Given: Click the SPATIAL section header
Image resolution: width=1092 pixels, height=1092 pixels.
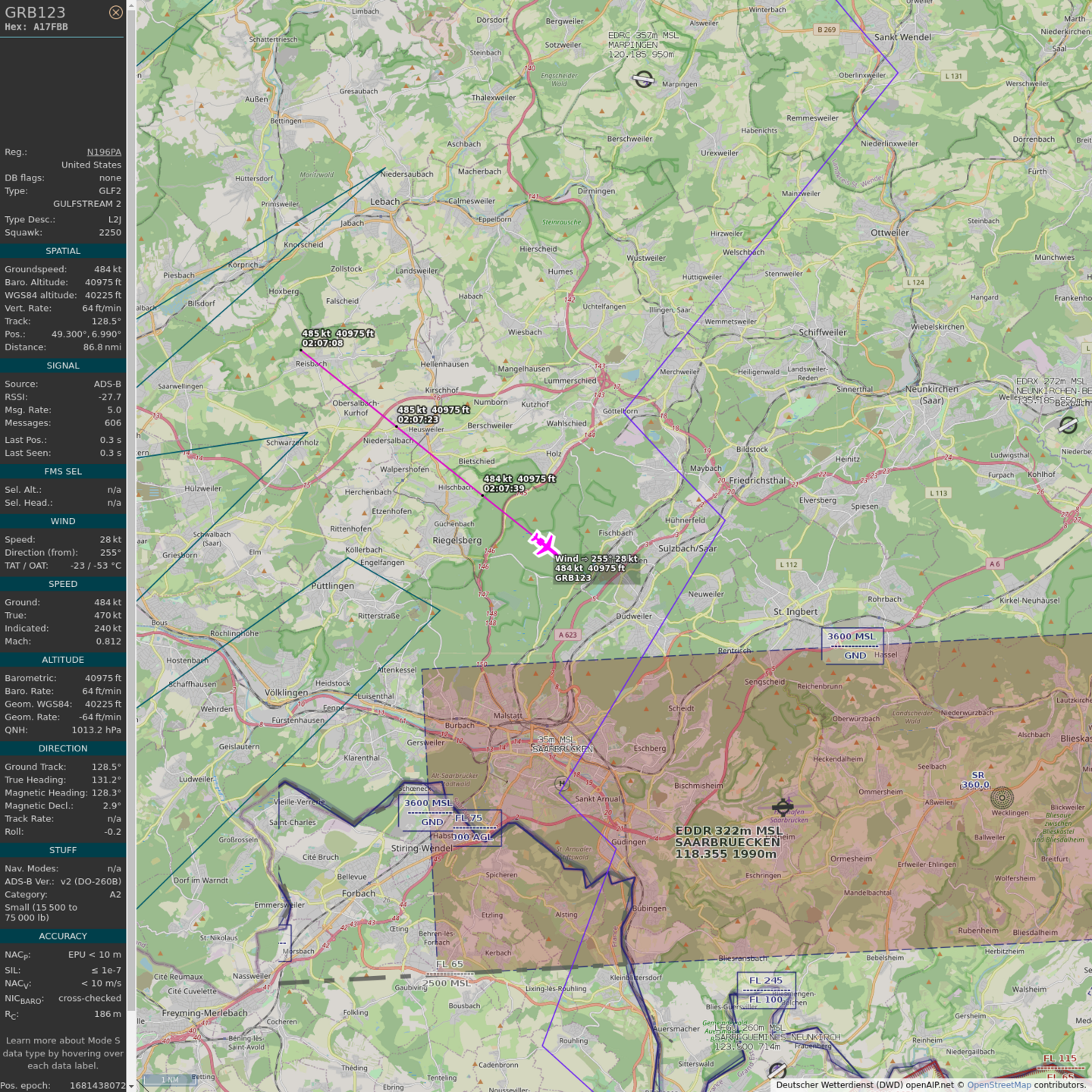Looking at the screenshot, I should [63, 251].
